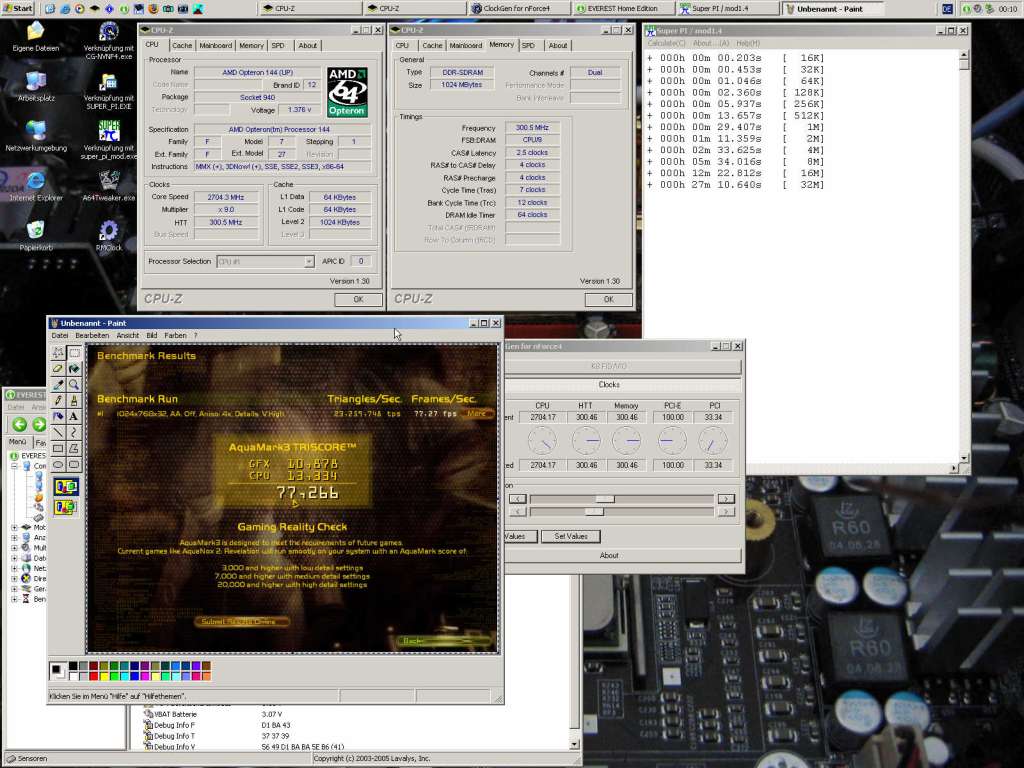
Task: Click language indicator in system tray
Action: 947,8
